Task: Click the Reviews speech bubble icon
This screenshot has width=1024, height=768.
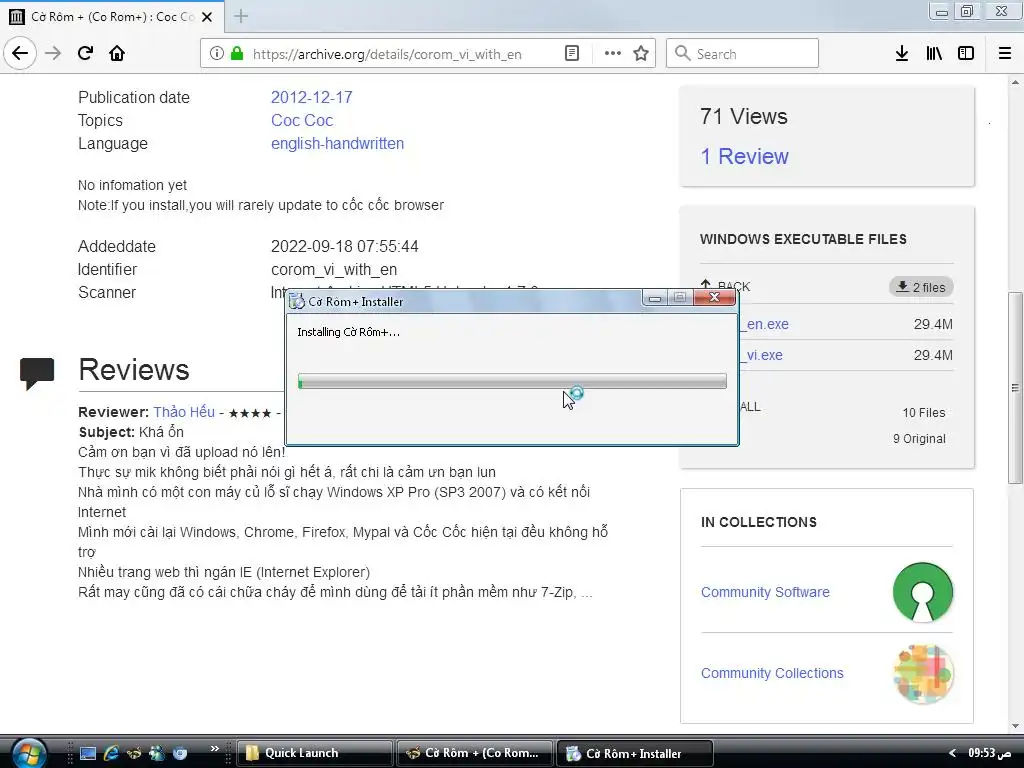Action: [37, 374]
